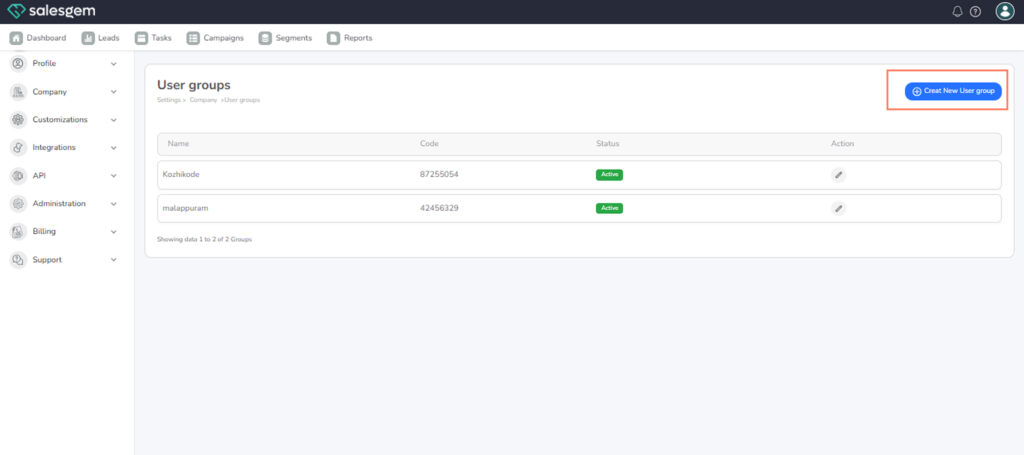Select the Customizations sidebar label
Viewport: 1024px width, 455px height.
point(60,120)
